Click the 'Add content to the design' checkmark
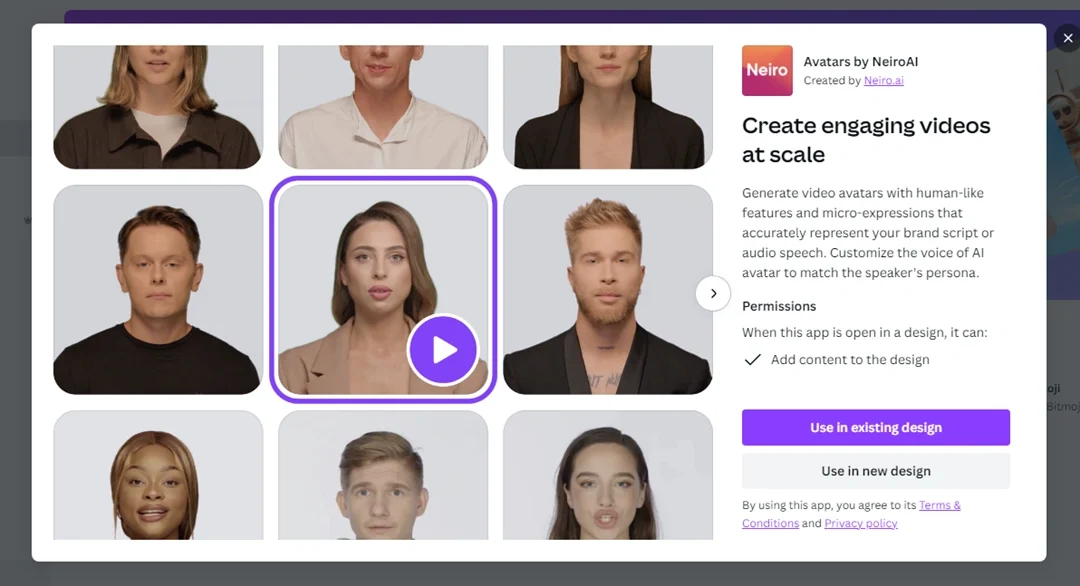The height and width of the screenshot is (586, 1080). pos(753,359)
